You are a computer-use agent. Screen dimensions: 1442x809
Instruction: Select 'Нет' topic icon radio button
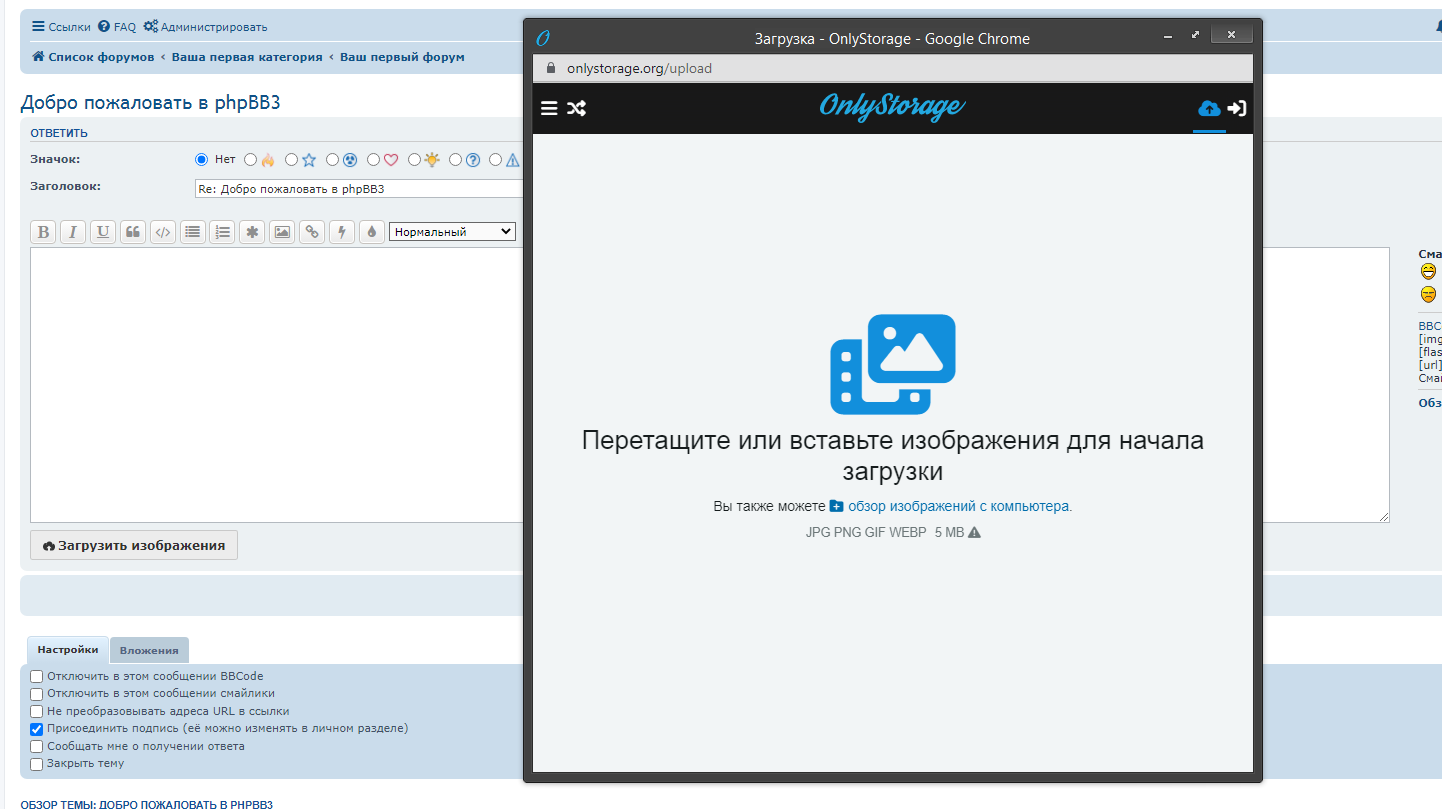coord(201,159)
